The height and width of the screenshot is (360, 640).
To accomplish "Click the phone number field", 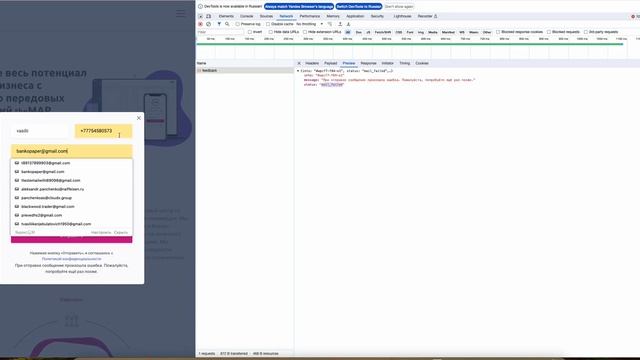I will tap(104, 131).
